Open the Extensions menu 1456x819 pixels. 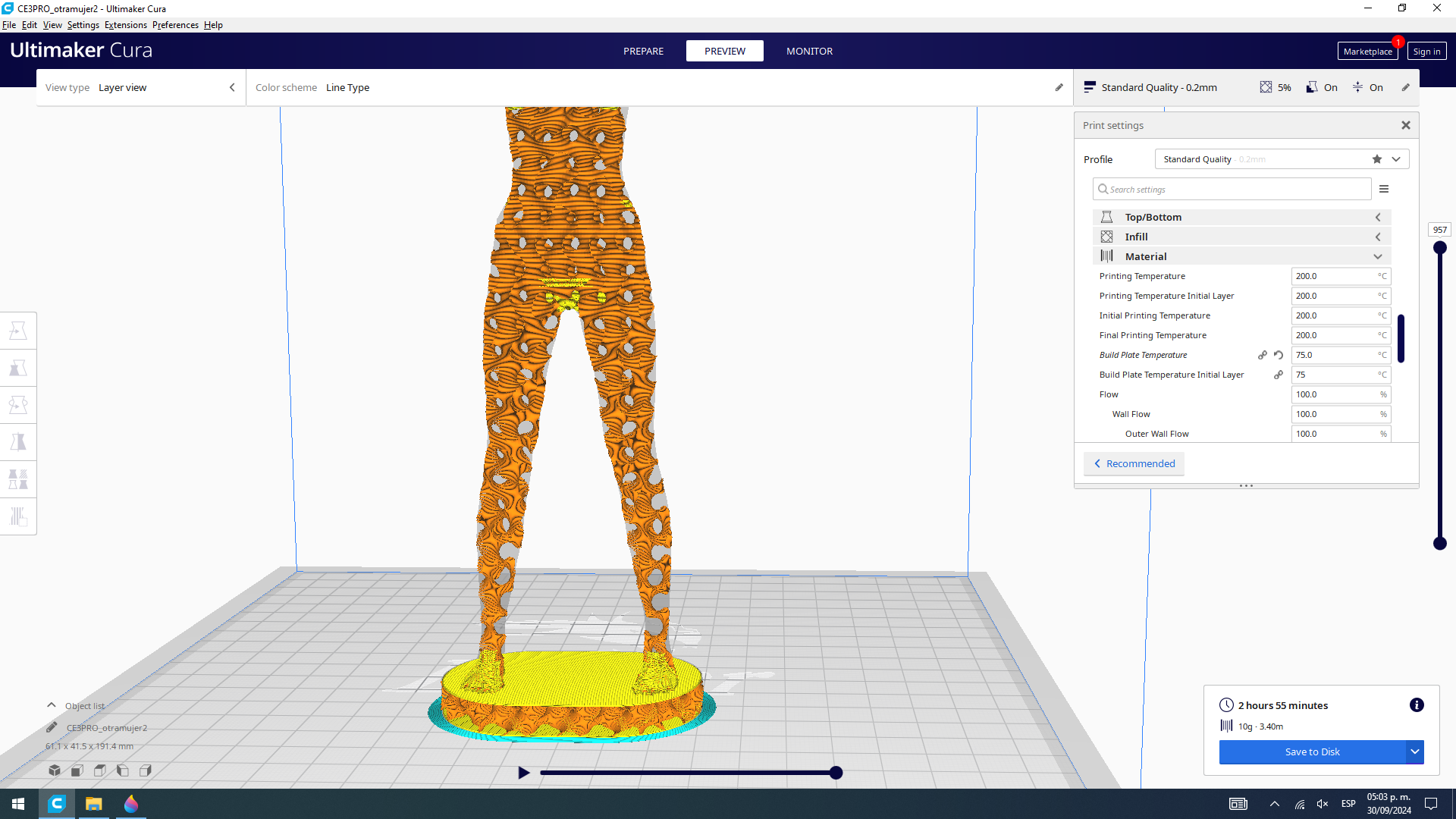(126, 25)
